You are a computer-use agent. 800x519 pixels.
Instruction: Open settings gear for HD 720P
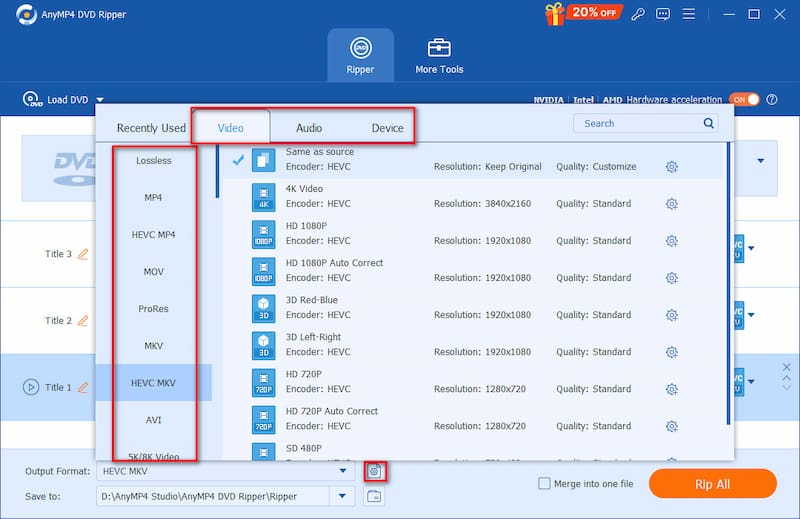point(671,389)
